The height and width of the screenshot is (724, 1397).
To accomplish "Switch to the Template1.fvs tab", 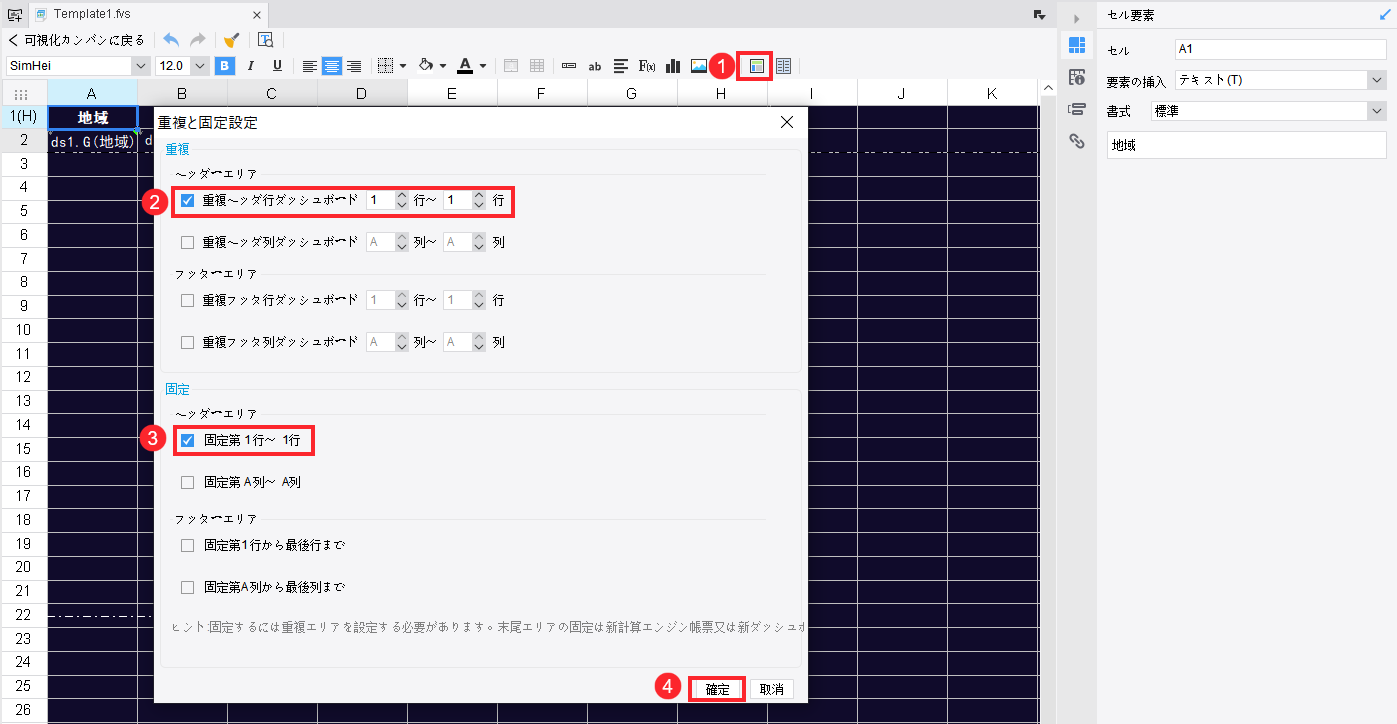I will pyautogui.click(x=148, y=14).
